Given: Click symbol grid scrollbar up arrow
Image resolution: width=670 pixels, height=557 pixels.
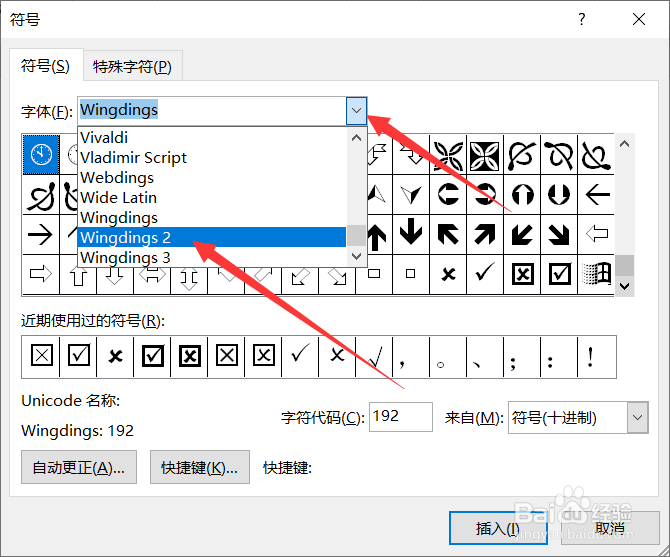Looking at the screenshot, I should 624,144.
